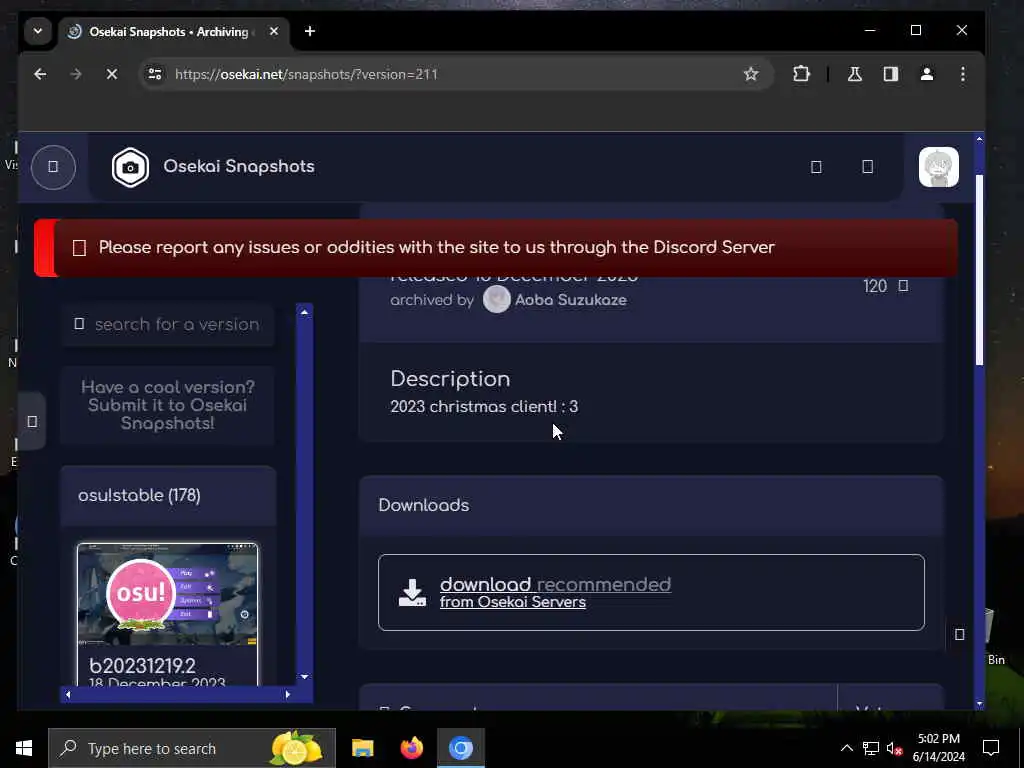Click the Osekai Snapshots camera logo

(130, 167)
